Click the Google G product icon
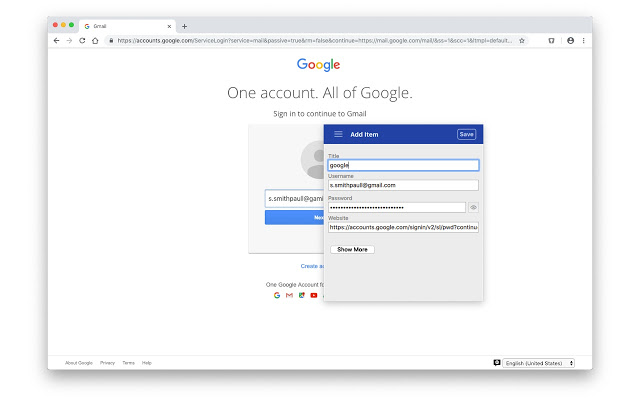The height and width of the screenshot is (400, 640). (x=277, y=295)
